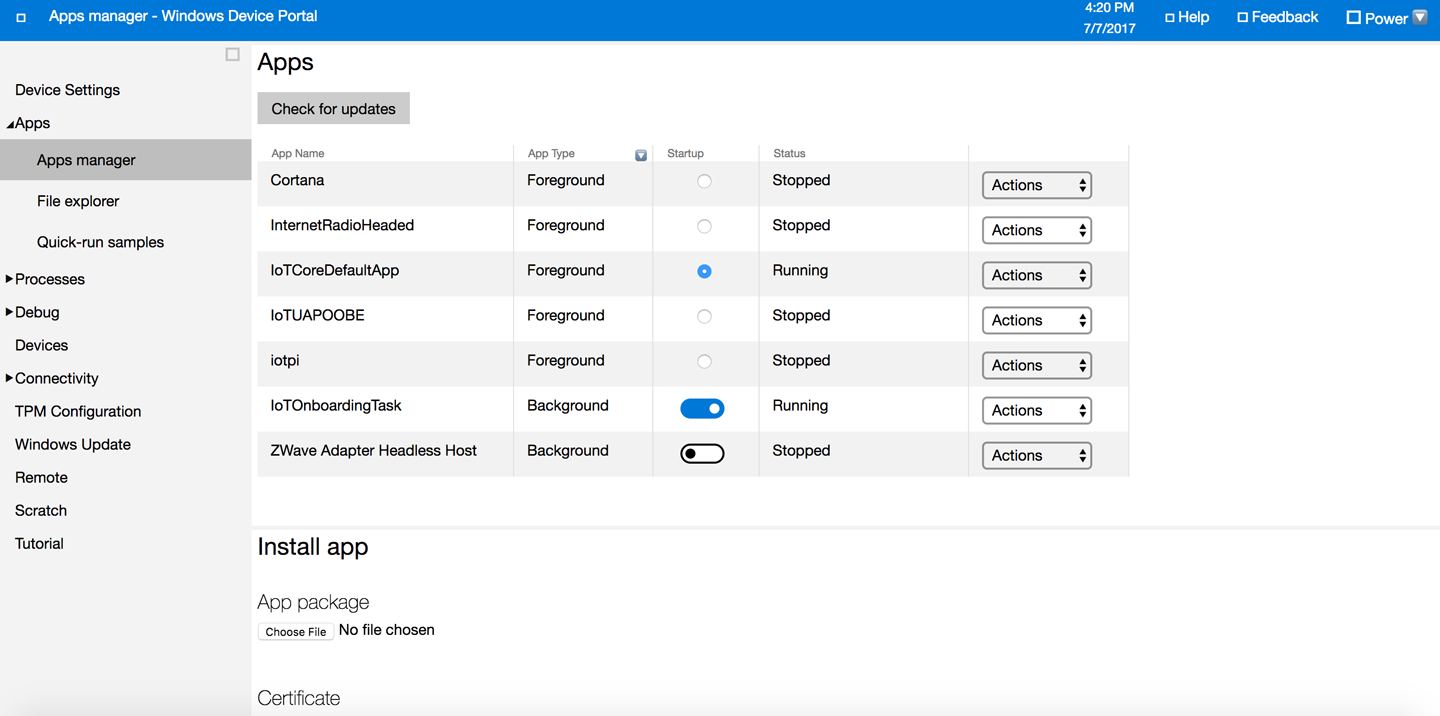Click the Feedback icon in header
Image resolution: width=1440 pixels, height=716 pixels.
pyautogui.click(x=1243, y=18)
